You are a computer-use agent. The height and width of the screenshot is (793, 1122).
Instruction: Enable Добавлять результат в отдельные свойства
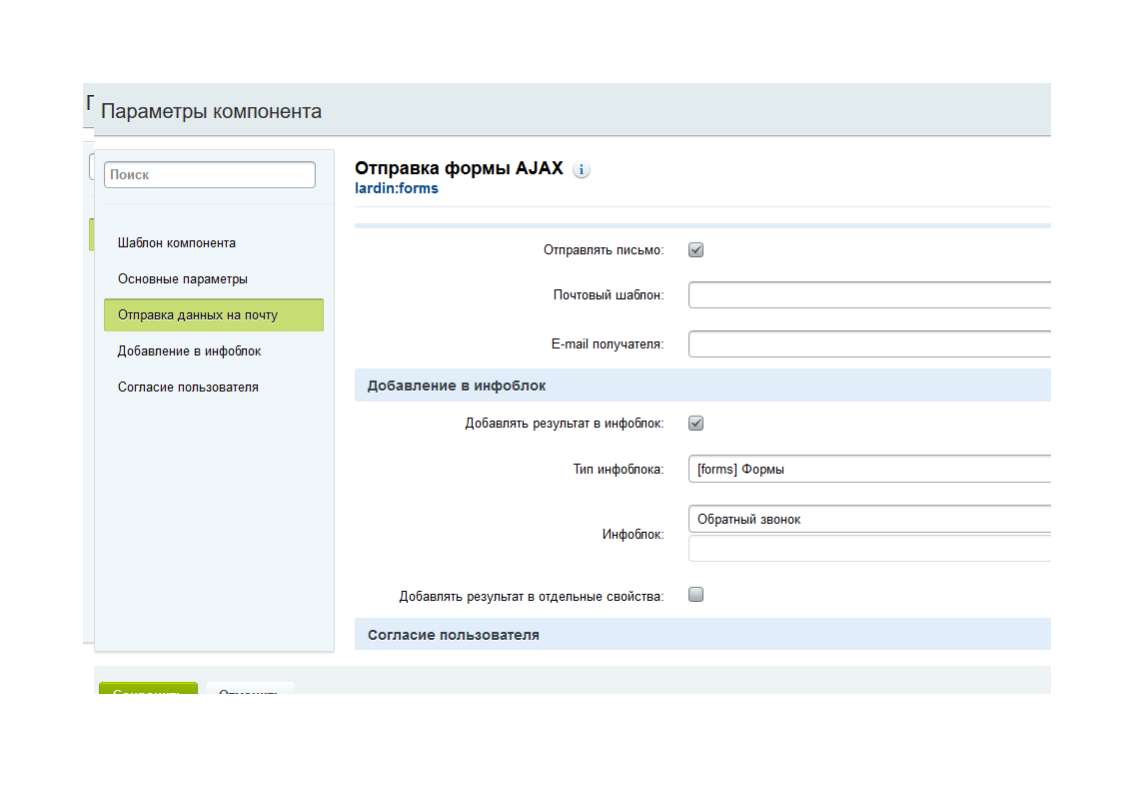[x=696, y=595]
